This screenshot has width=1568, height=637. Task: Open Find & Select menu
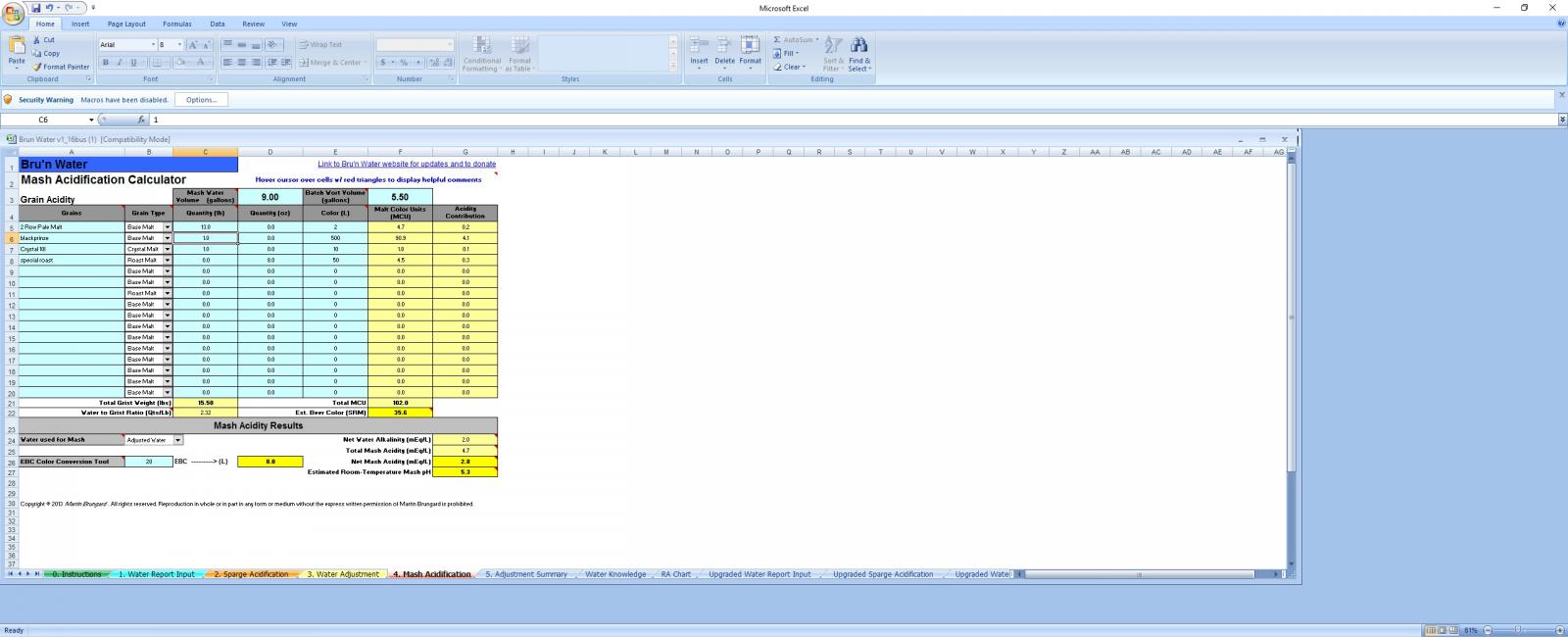[x=858, y=54]
